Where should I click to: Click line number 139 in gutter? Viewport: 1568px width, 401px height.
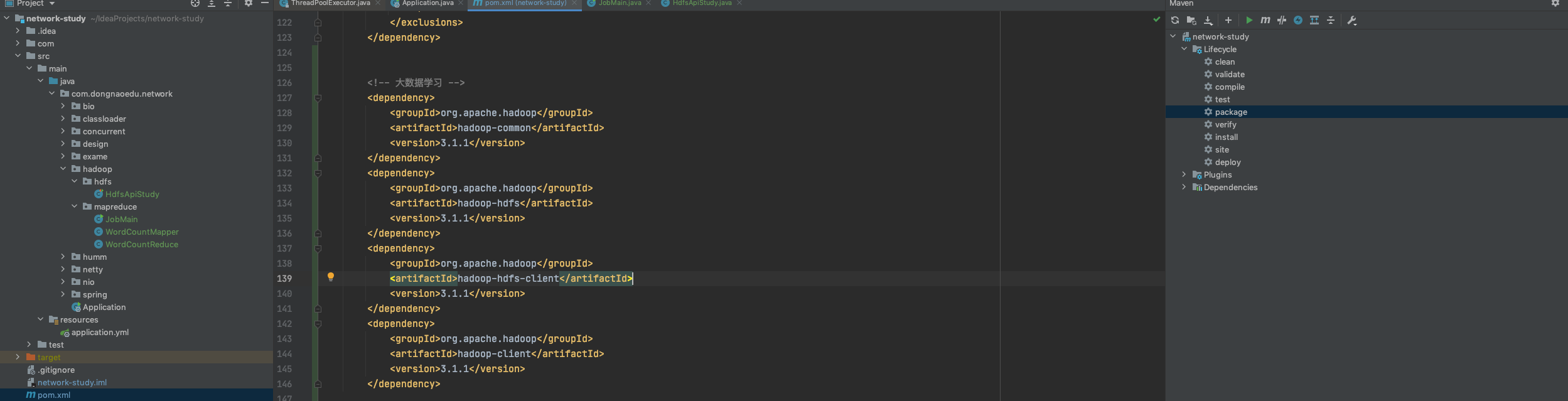tap(284, 279)
